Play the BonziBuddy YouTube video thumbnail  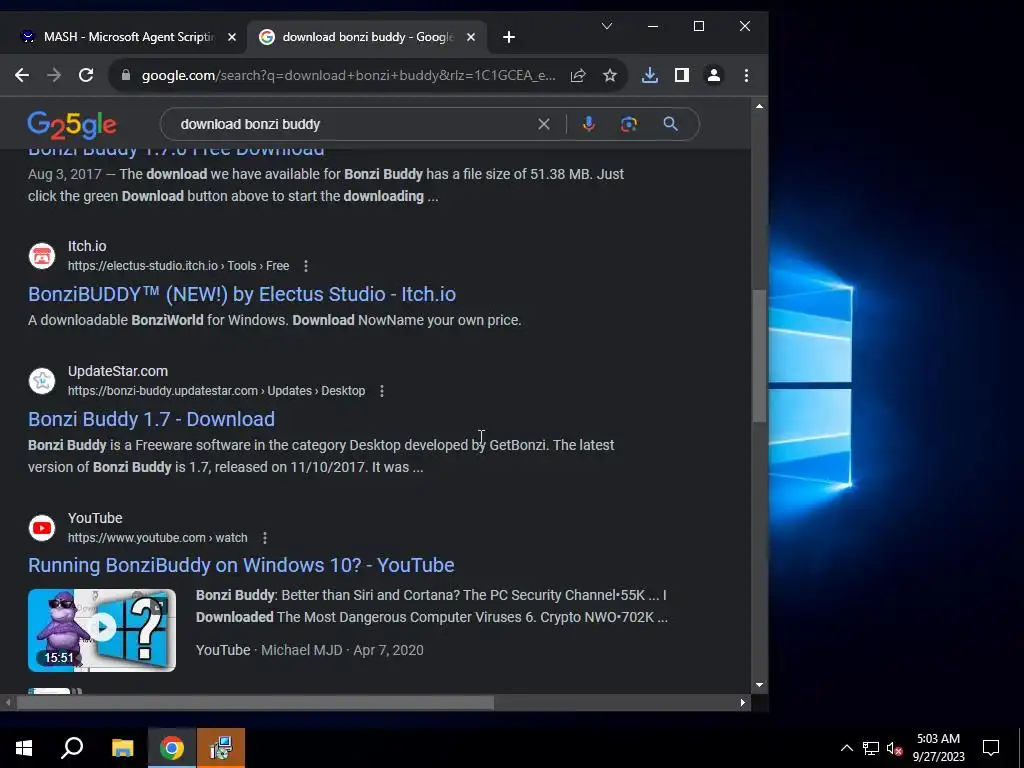(102, 630)
